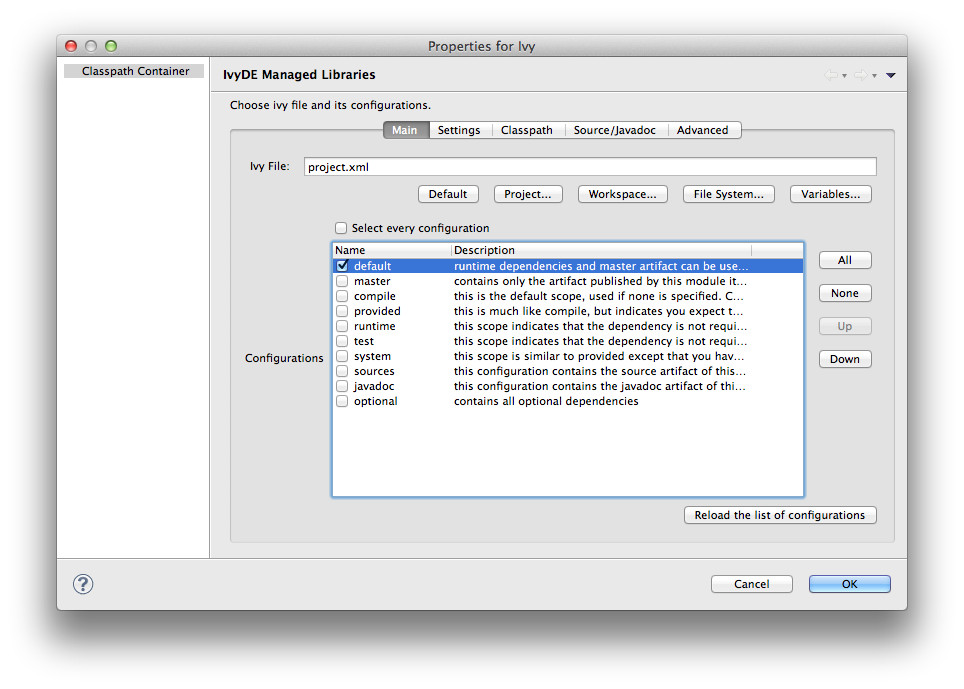Uncheck the default configuration checkbox
The width and height of the screenshot is (964, 689).
(342, 266)
